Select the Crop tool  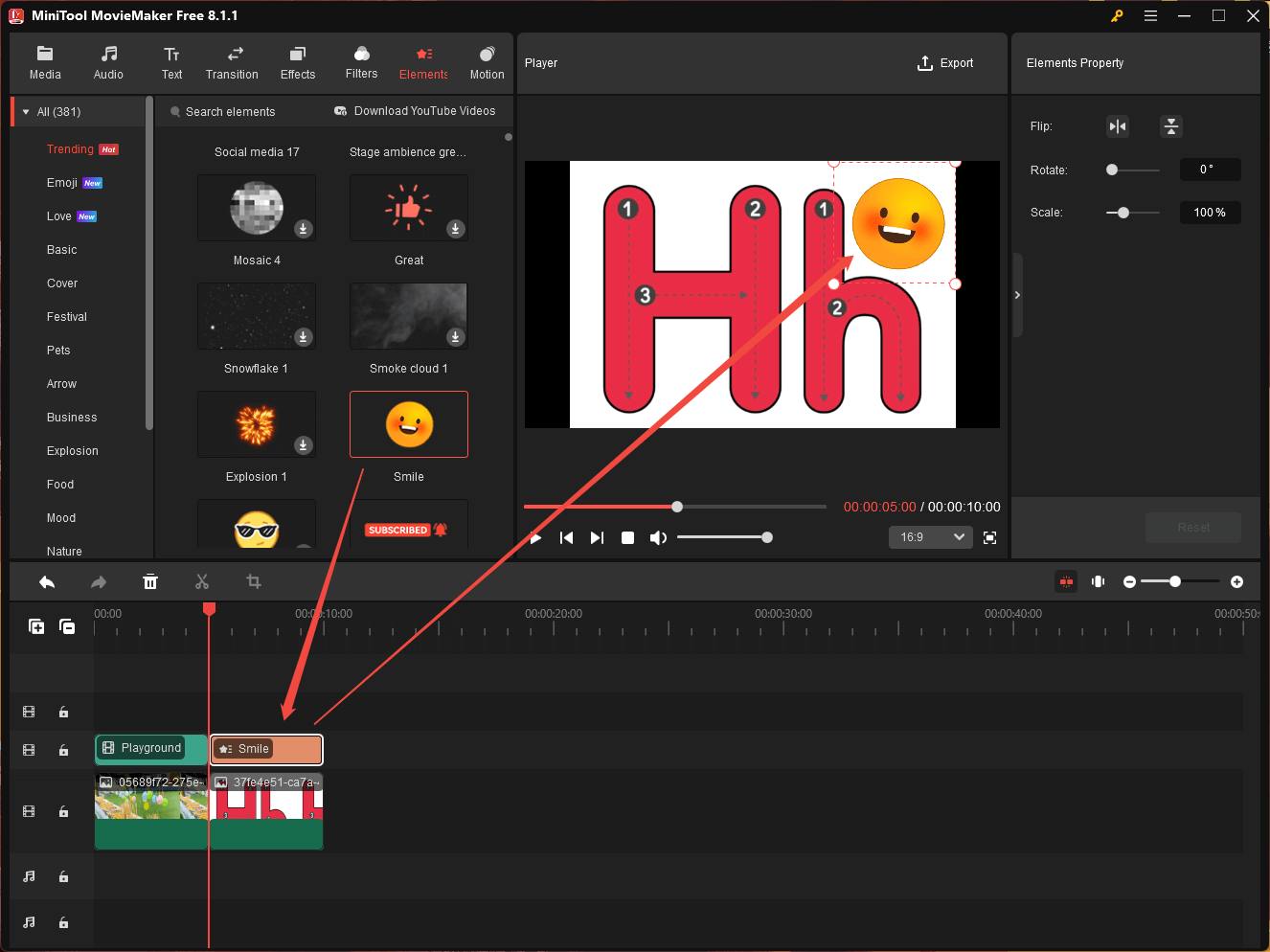pyautogui.click(x=253, y=581)
